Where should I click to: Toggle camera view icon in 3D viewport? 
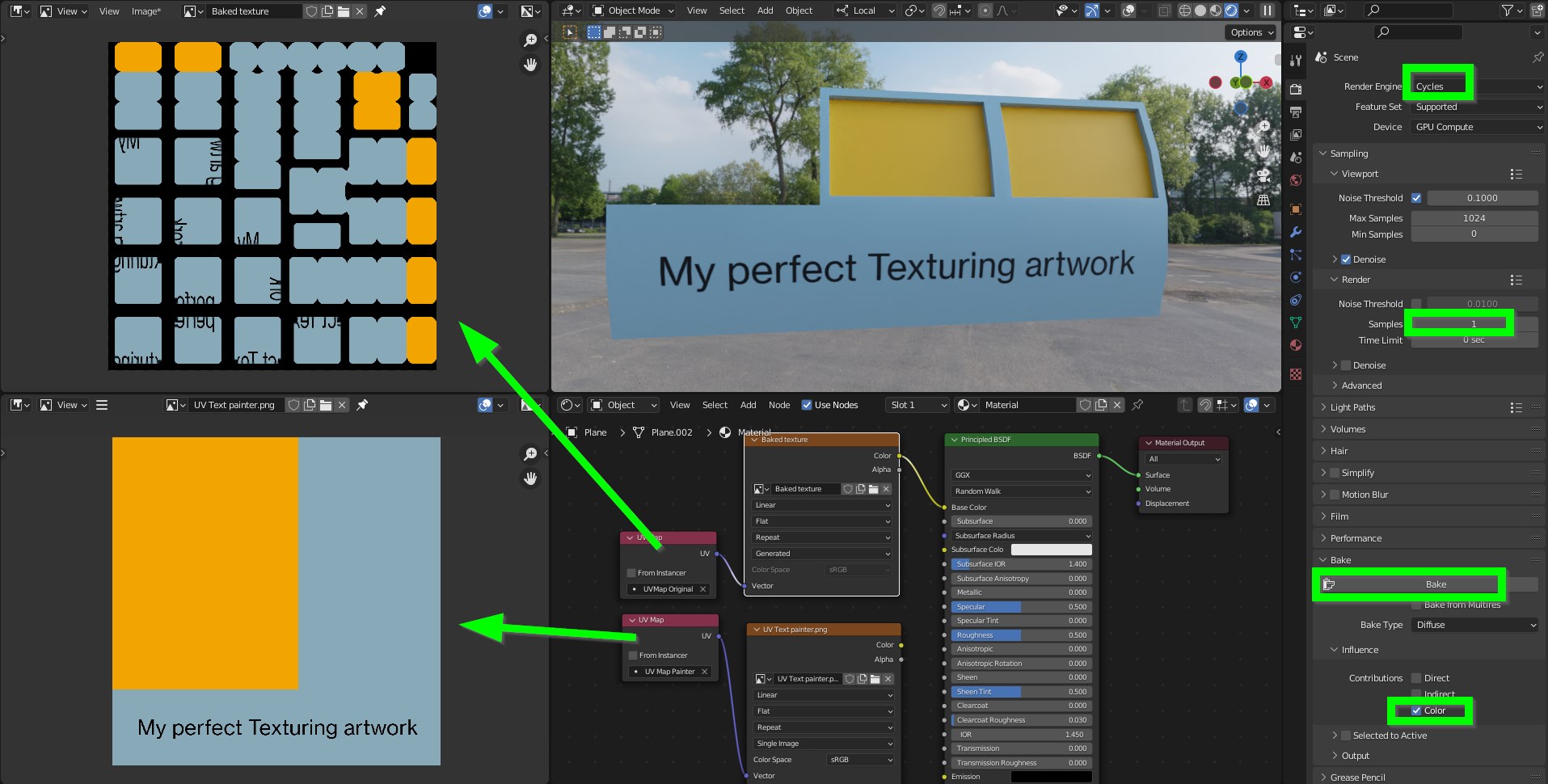pyautogui.click(x=1263, y=175)
